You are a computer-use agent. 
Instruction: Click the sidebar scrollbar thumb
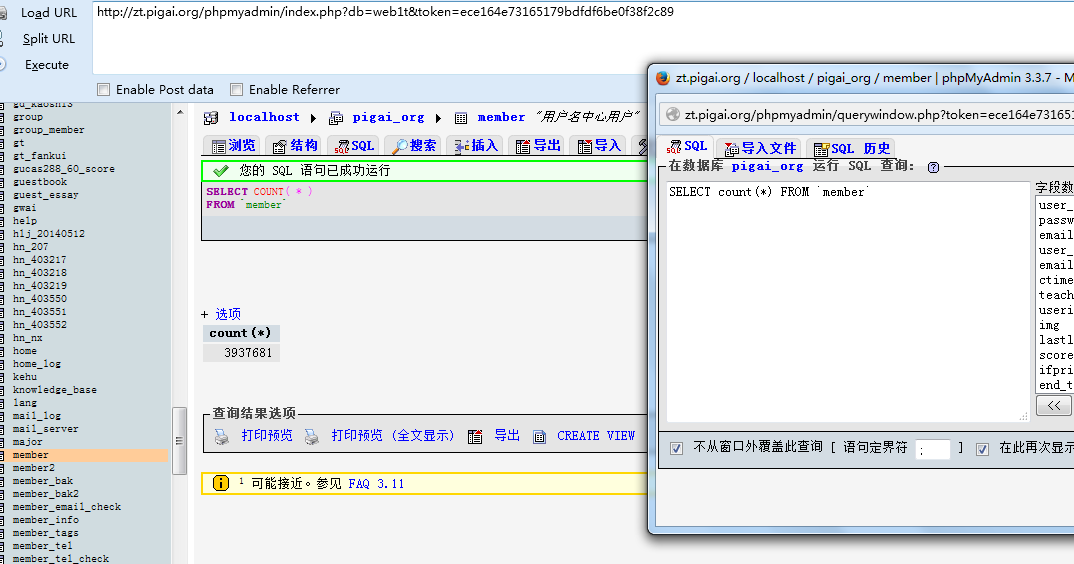(179, 441)
